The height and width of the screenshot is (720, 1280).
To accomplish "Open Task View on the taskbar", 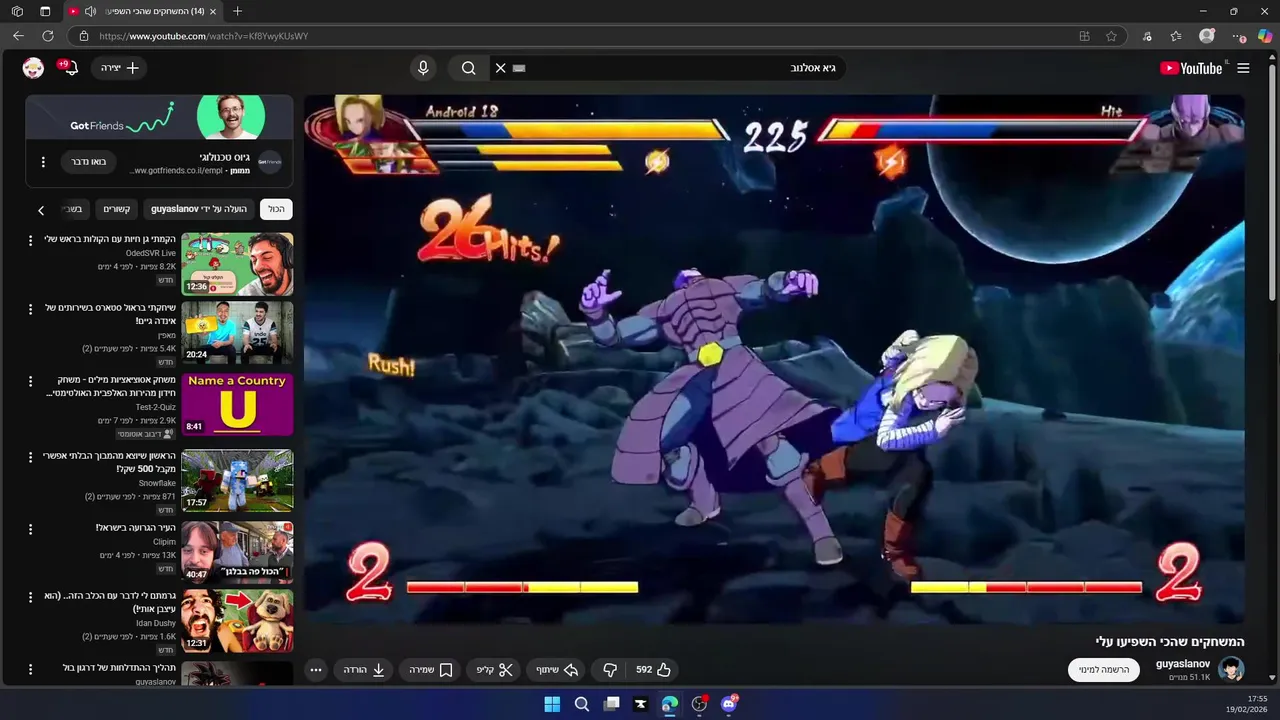I will point(611,704).
